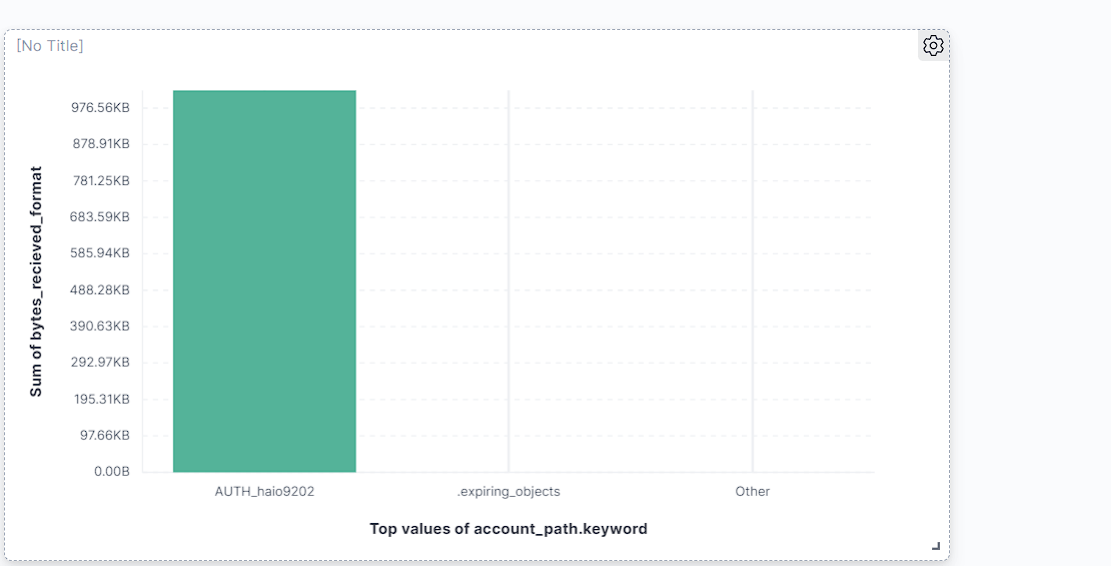Image resolution: width=1111 pixels, height=566 pixels.
Task: Click the 878.91KB y-axis tick label
Action: (x=100, y=144)
